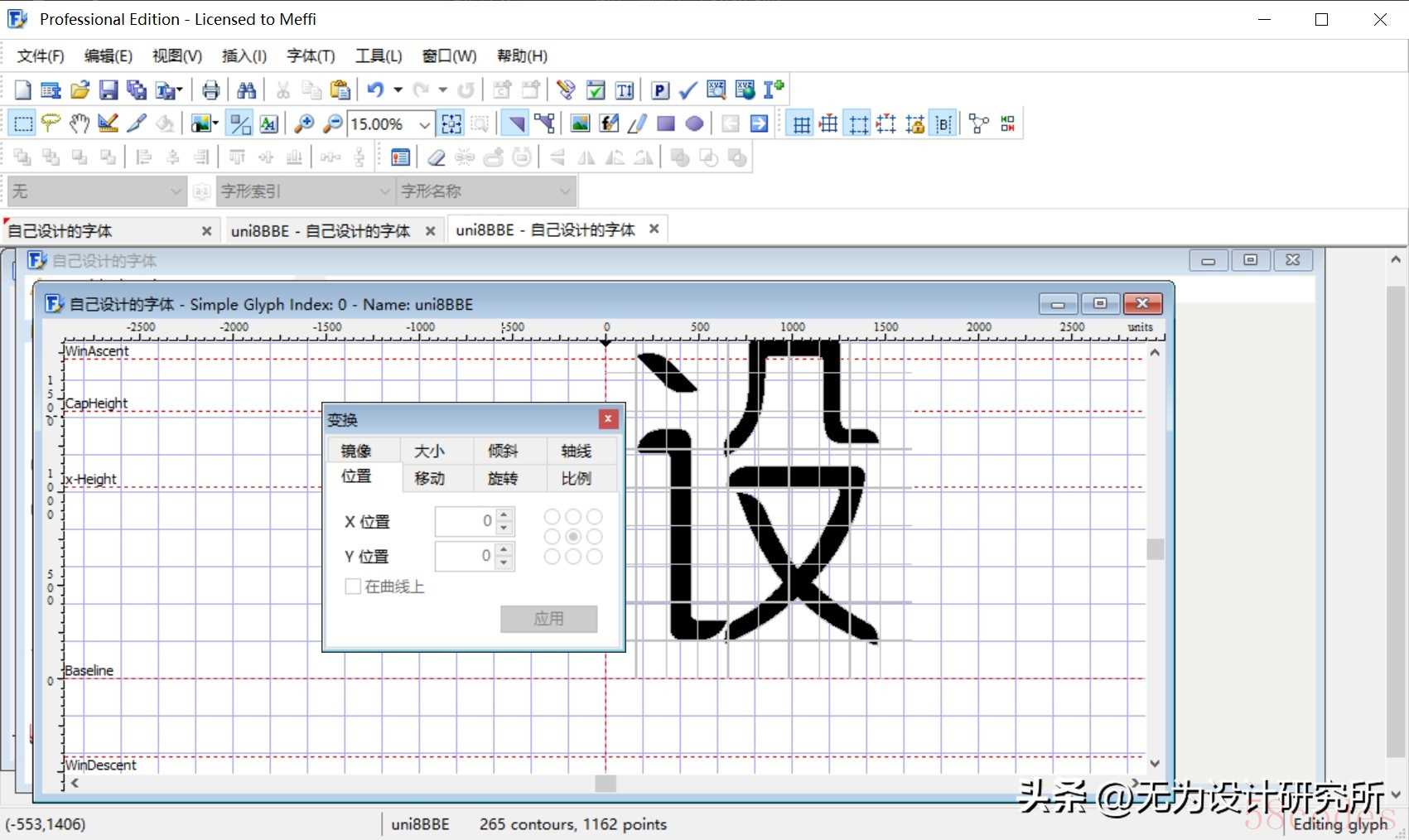
Task: Select the top-center anchor radio button
Action: (572, 517)
